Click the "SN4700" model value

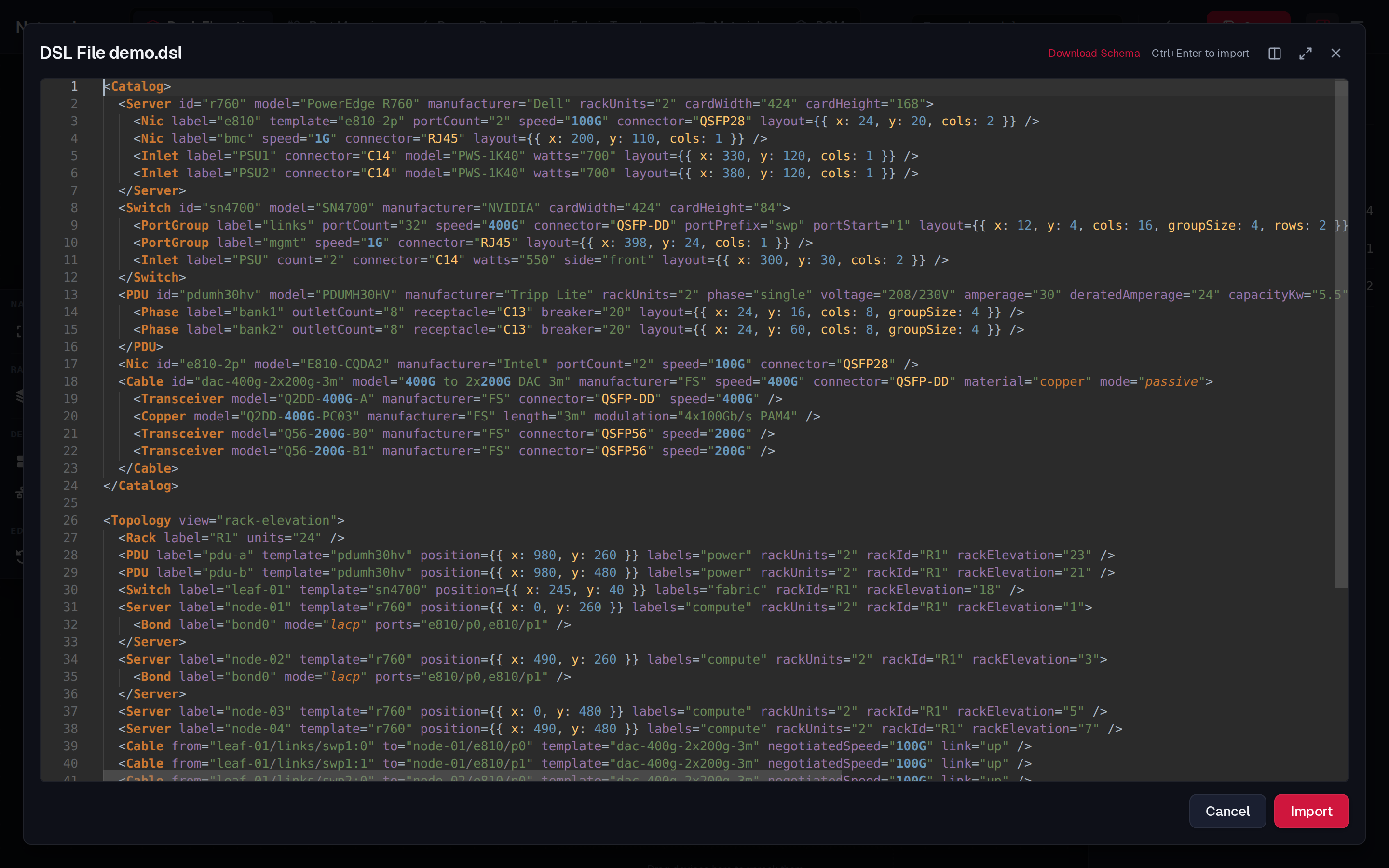(344, 208)
